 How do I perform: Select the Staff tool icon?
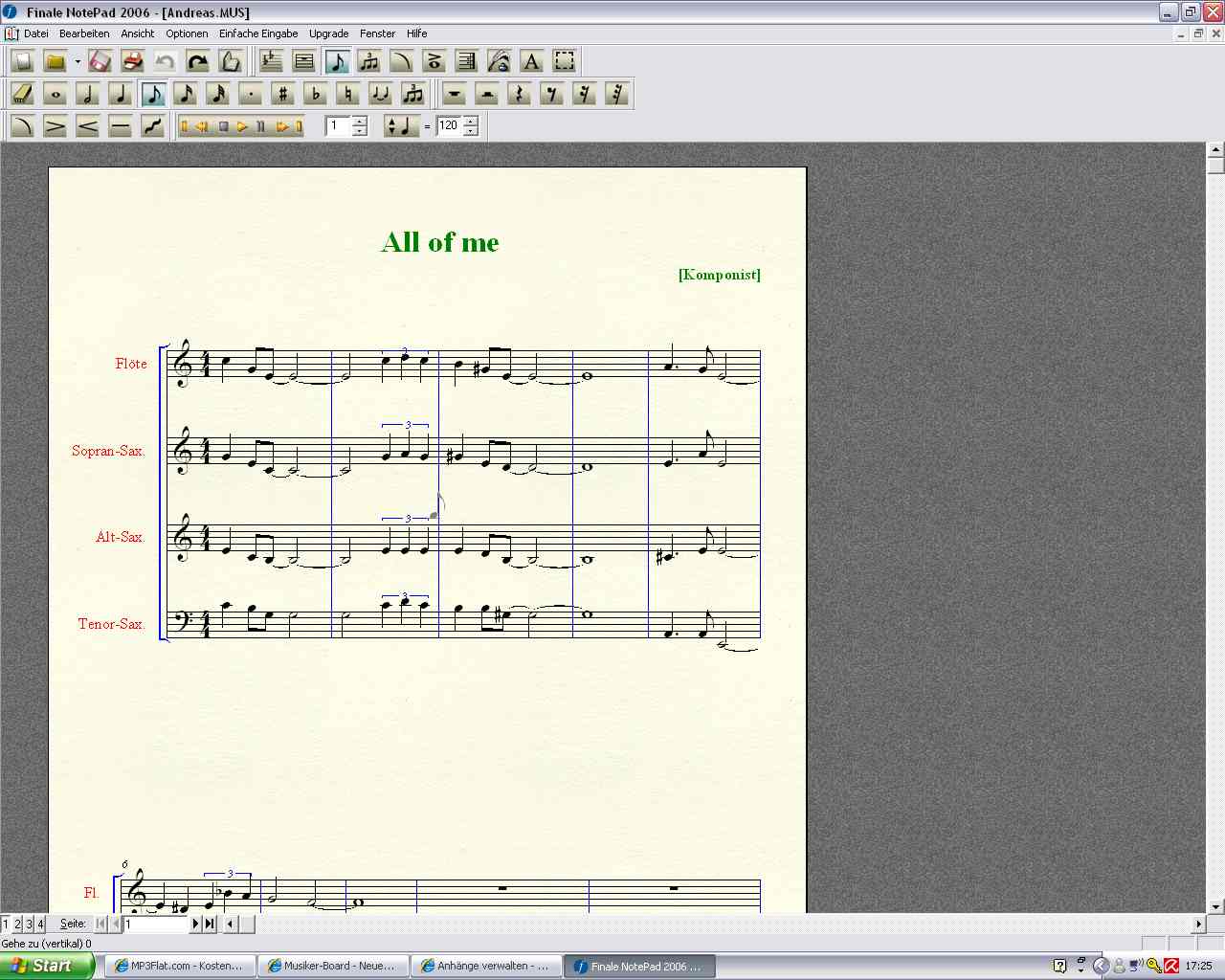(272, 61)
